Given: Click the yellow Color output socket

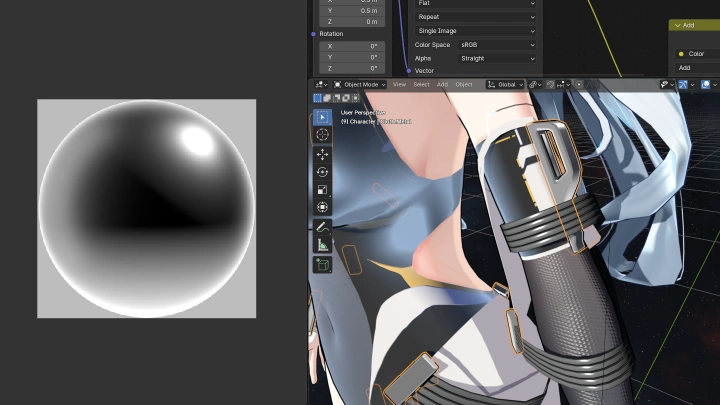Looking at the screenshot, I should tap(681, 54).
